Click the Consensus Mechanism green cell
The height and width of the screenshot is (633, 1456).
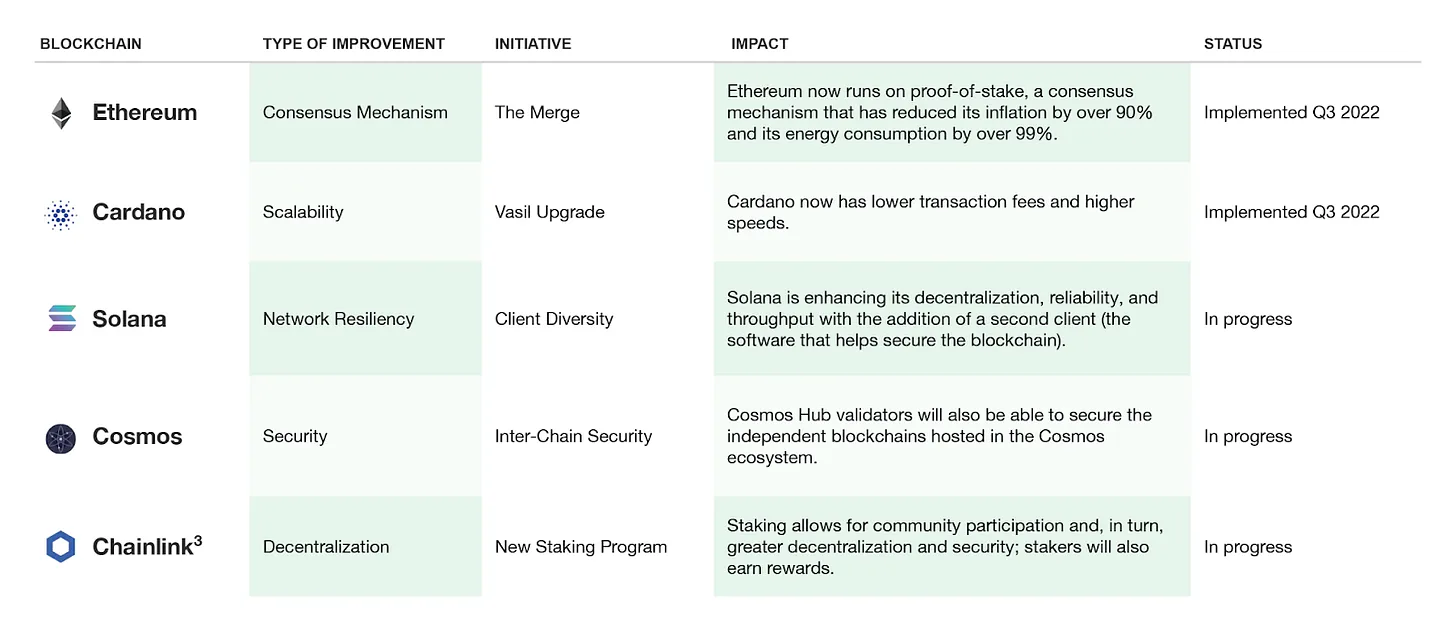click(x=365, y=113)
